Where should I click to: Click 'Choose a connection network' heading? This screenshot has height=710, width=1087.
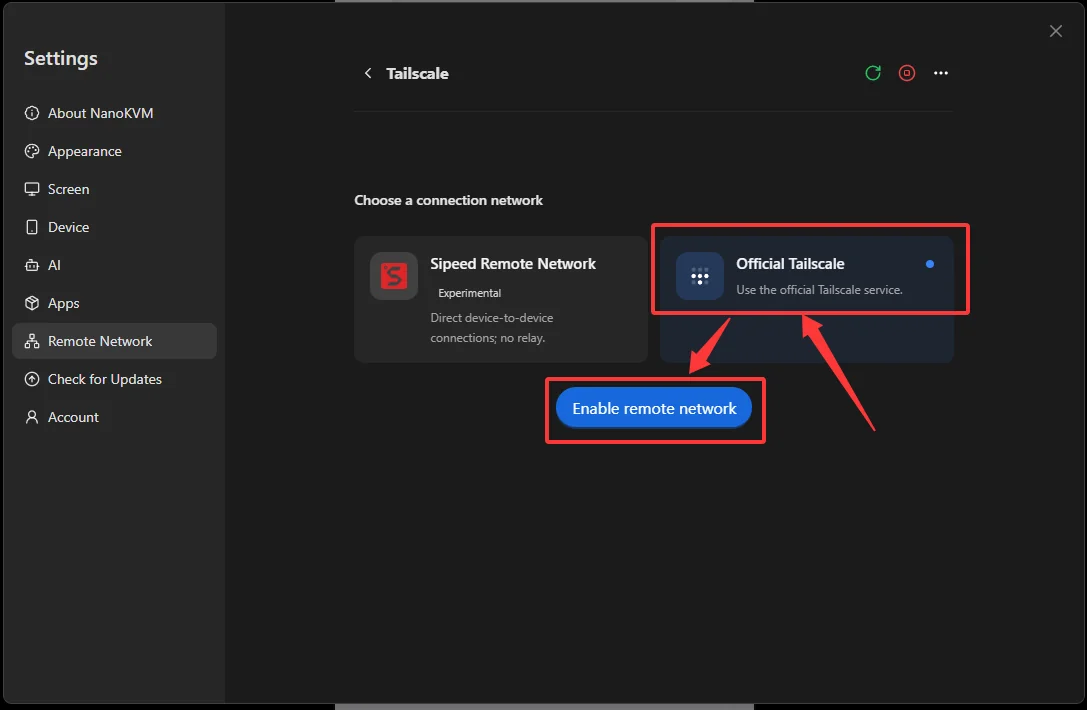coord(449,200)
